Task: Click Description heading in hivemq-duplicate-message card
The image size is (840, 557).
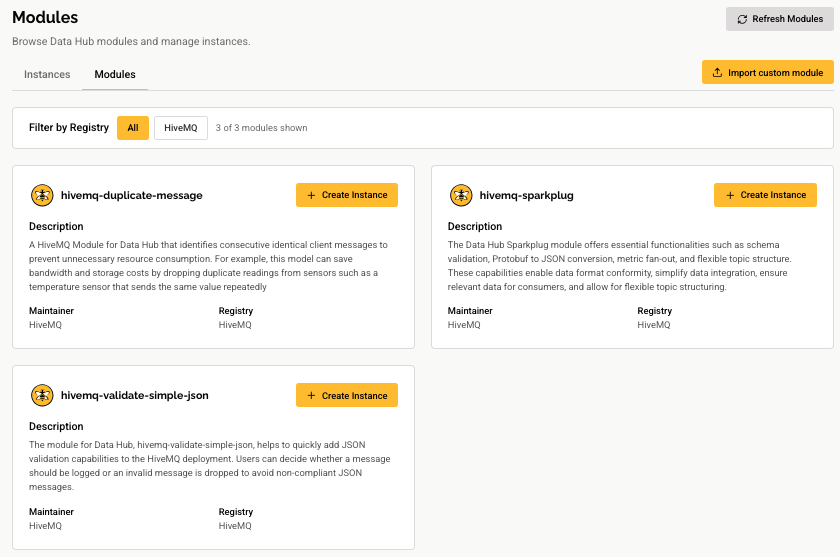Action: (x=56, y=227)
